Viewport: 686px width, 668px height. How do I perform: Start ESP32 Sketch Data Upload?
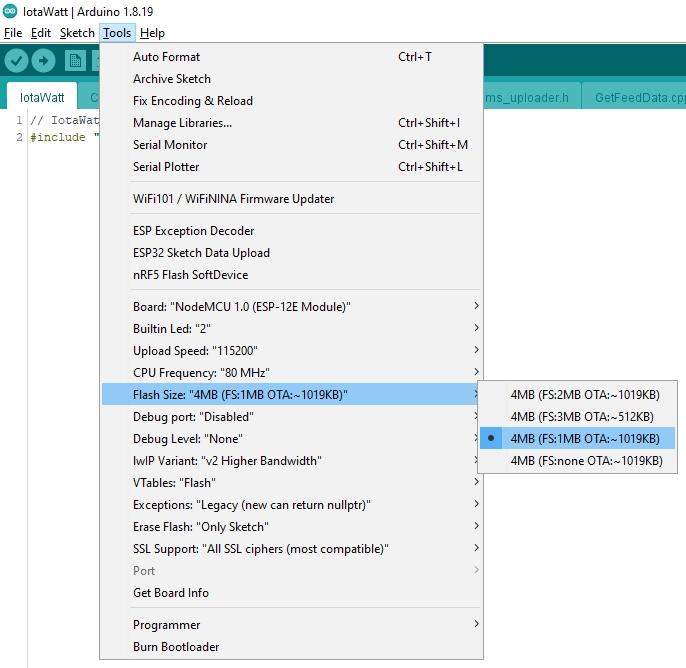point(292,252)
